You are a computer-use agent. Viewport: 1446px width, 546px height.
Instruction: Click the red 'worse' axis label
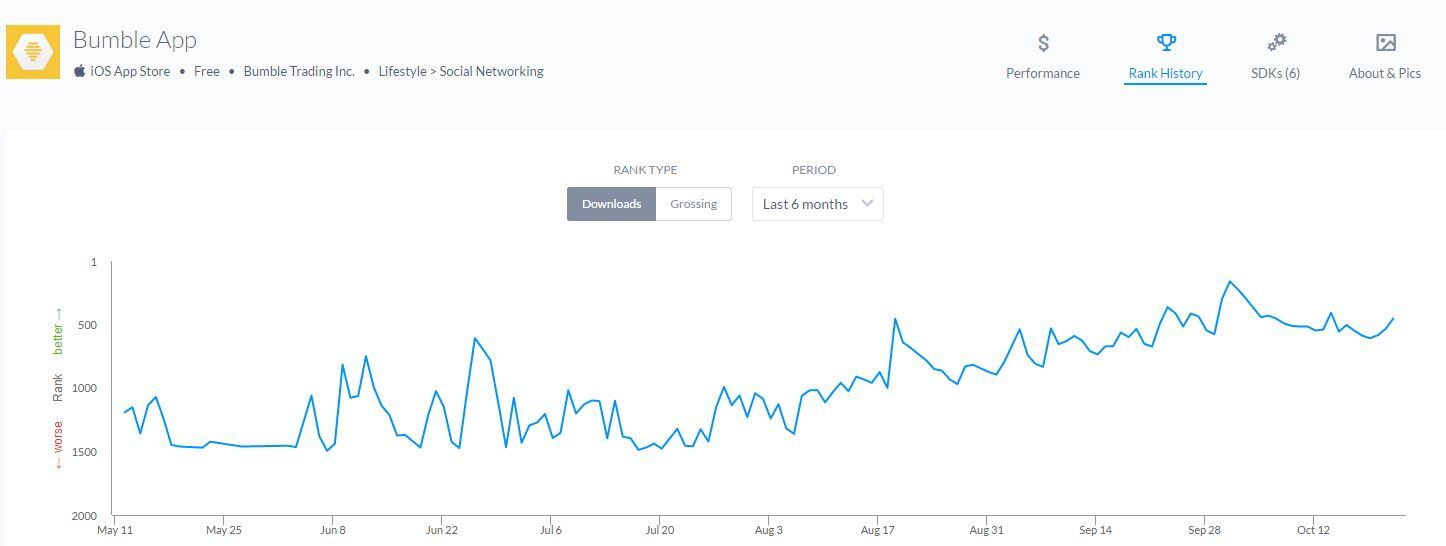pos(58,445)
